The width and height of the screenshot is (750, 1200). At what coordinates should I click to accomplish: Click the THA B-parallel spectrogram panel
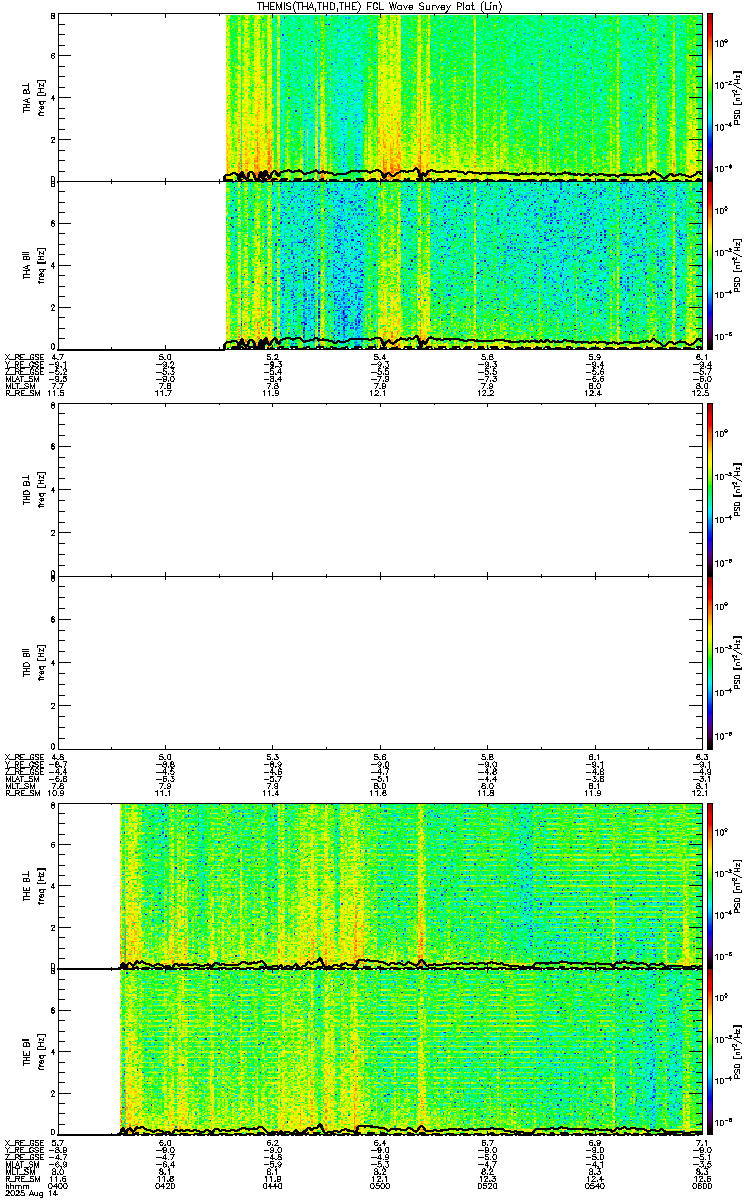click(x=380, y=265)
